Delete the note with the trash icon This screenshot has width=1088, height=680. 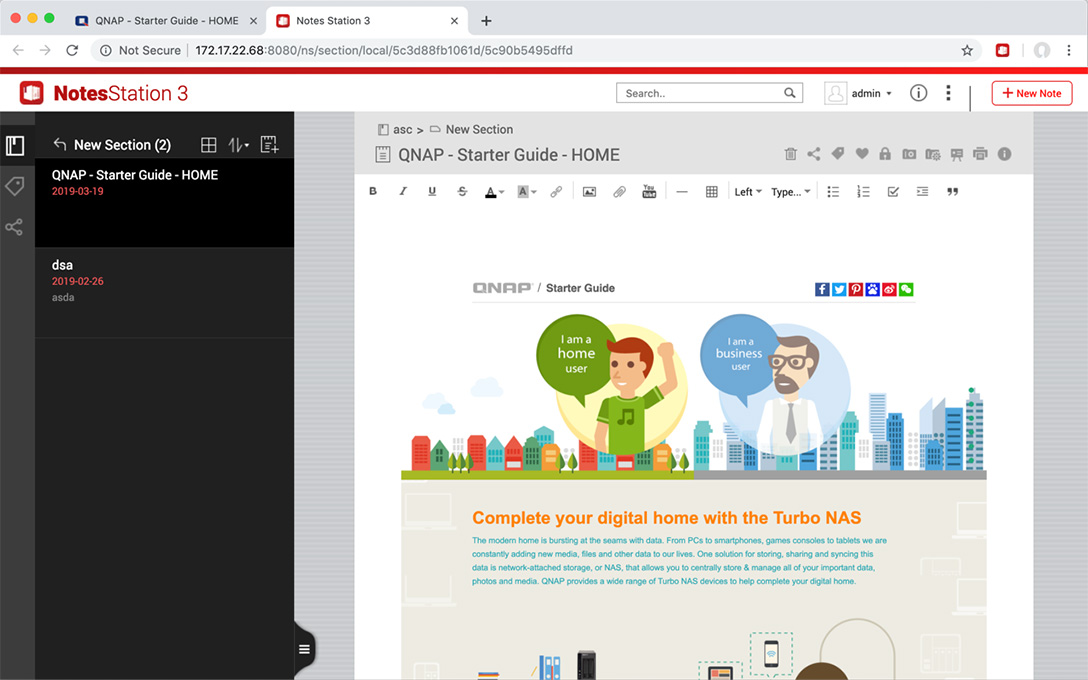pyautogui.click(x=789, y=154)
